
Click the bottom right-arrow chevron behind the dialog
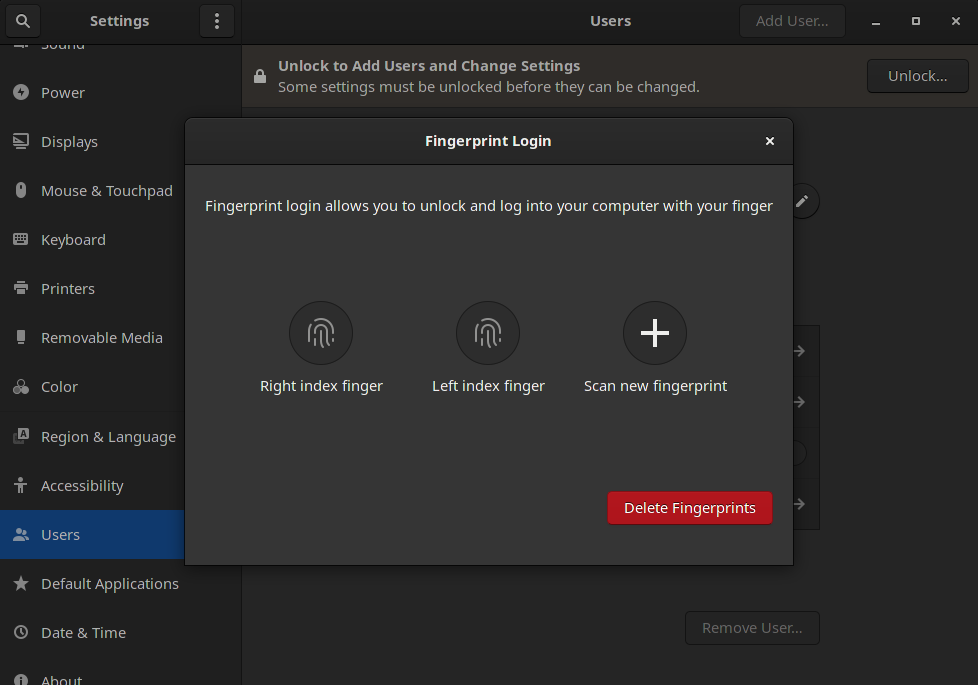click(x=797, y=505)
